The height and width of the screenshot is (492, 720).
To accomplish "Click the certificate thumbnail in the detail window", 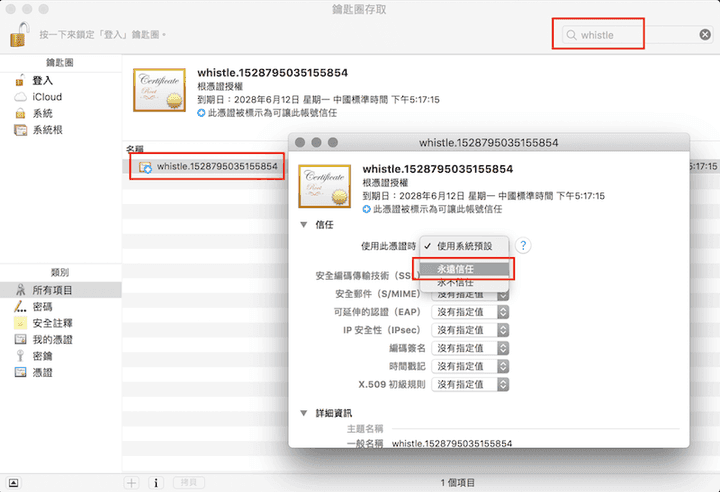I will (325, 186).
